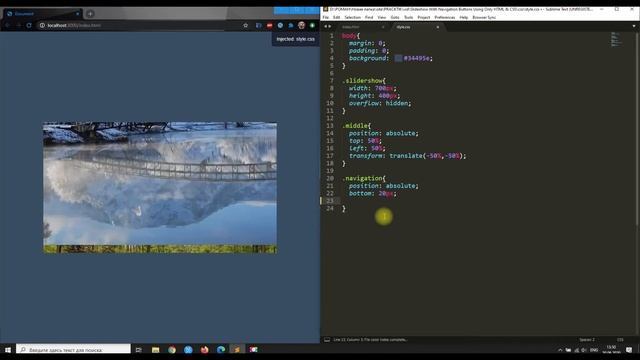
Task: Open the Find menu
Action: (x=369, y=18)
